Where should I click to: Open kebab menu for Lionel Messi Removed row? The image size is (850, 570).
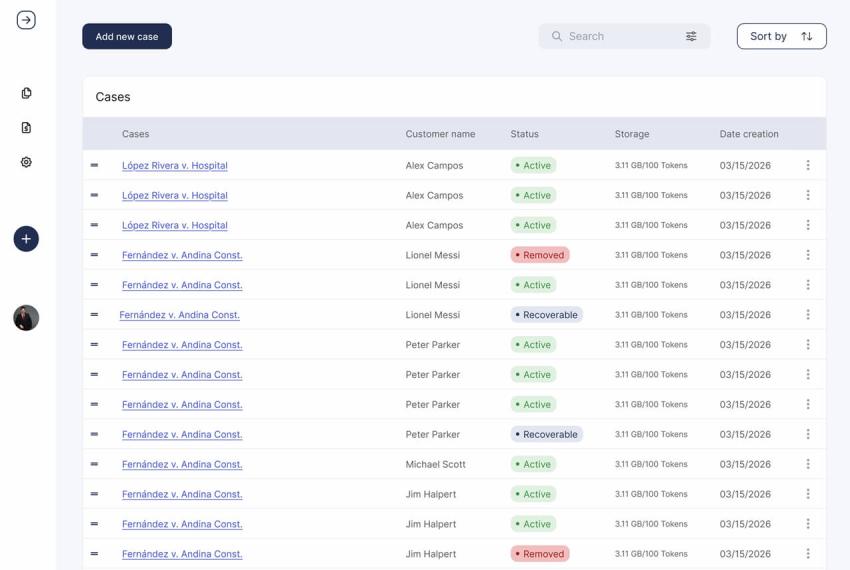point(808,255)
